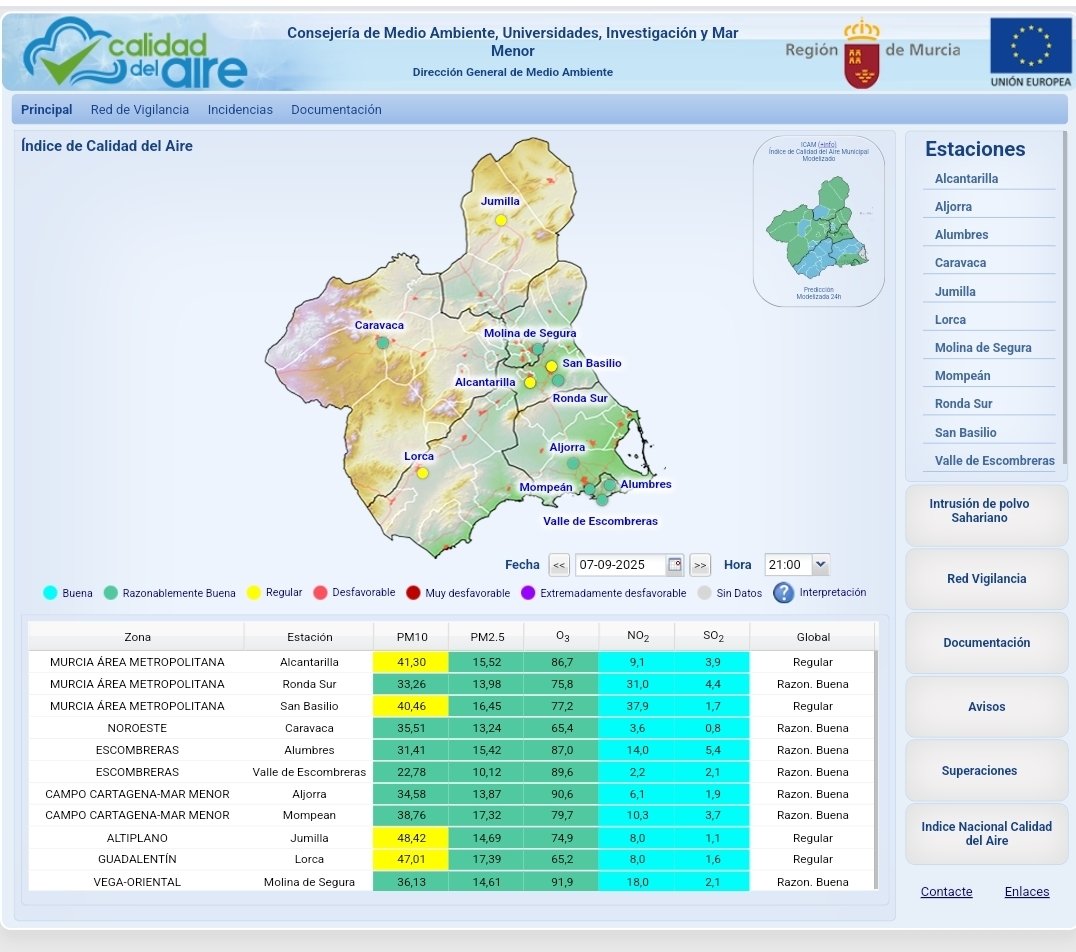The image size is (1076, 952).
Task: Open the Red de Vigilancia tab
Action: coord(142,110)
